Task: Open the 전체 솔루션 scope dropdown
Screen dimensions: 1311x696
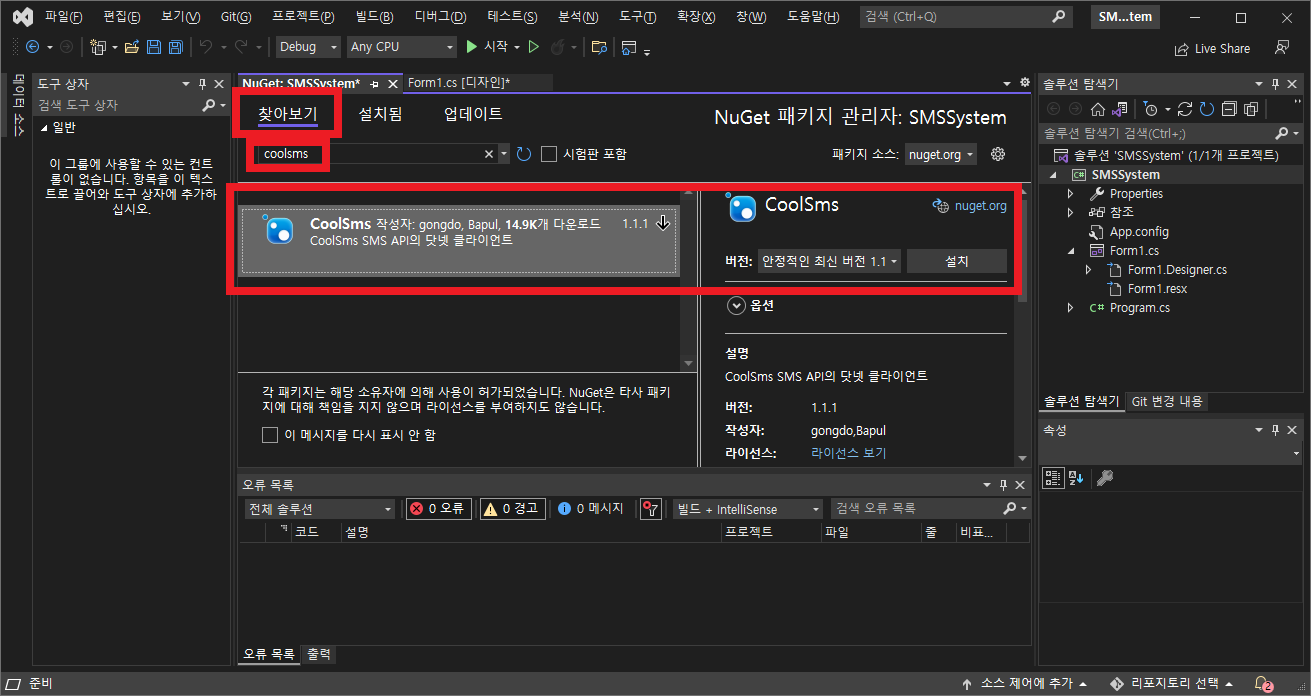Action: (x=320, y=509)
